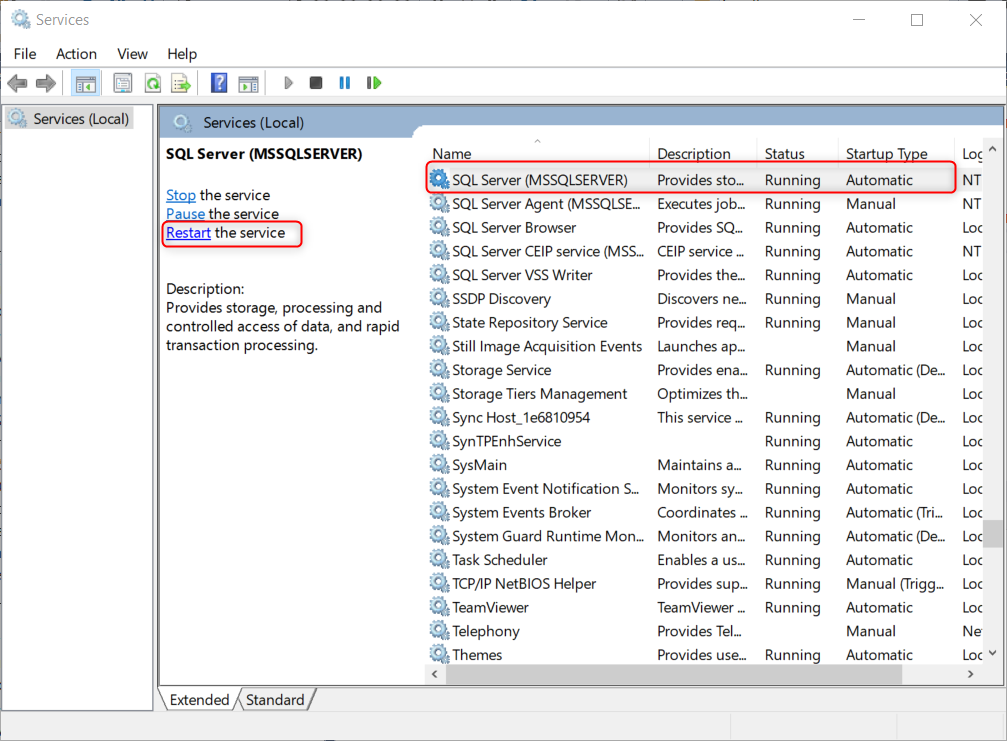Click gear icon of TeamViewer row
The height and width of the screenshot is (741, 1007).
point(439,607)
